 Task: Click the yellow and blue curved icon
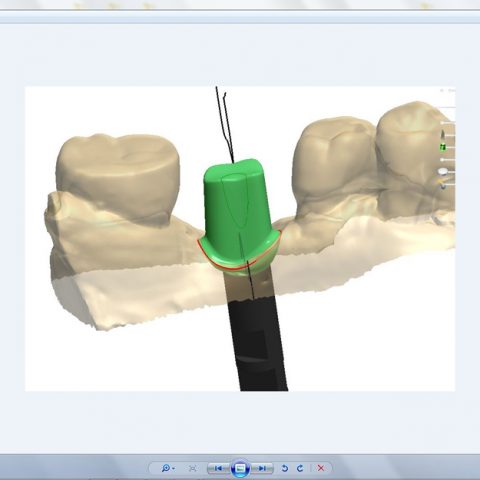point(443,184)
